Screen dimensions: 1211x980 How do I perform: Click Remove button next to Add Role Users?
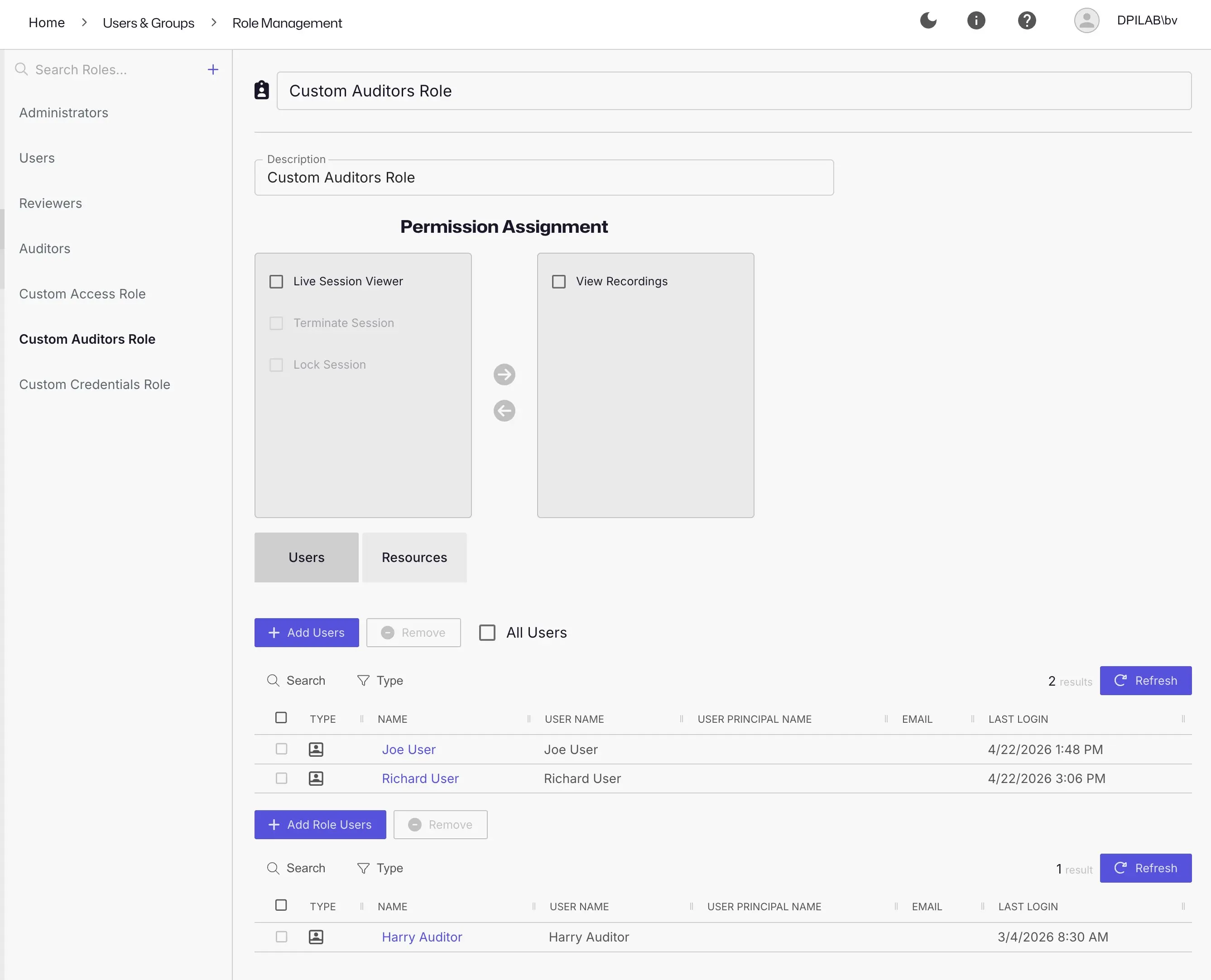440,824
